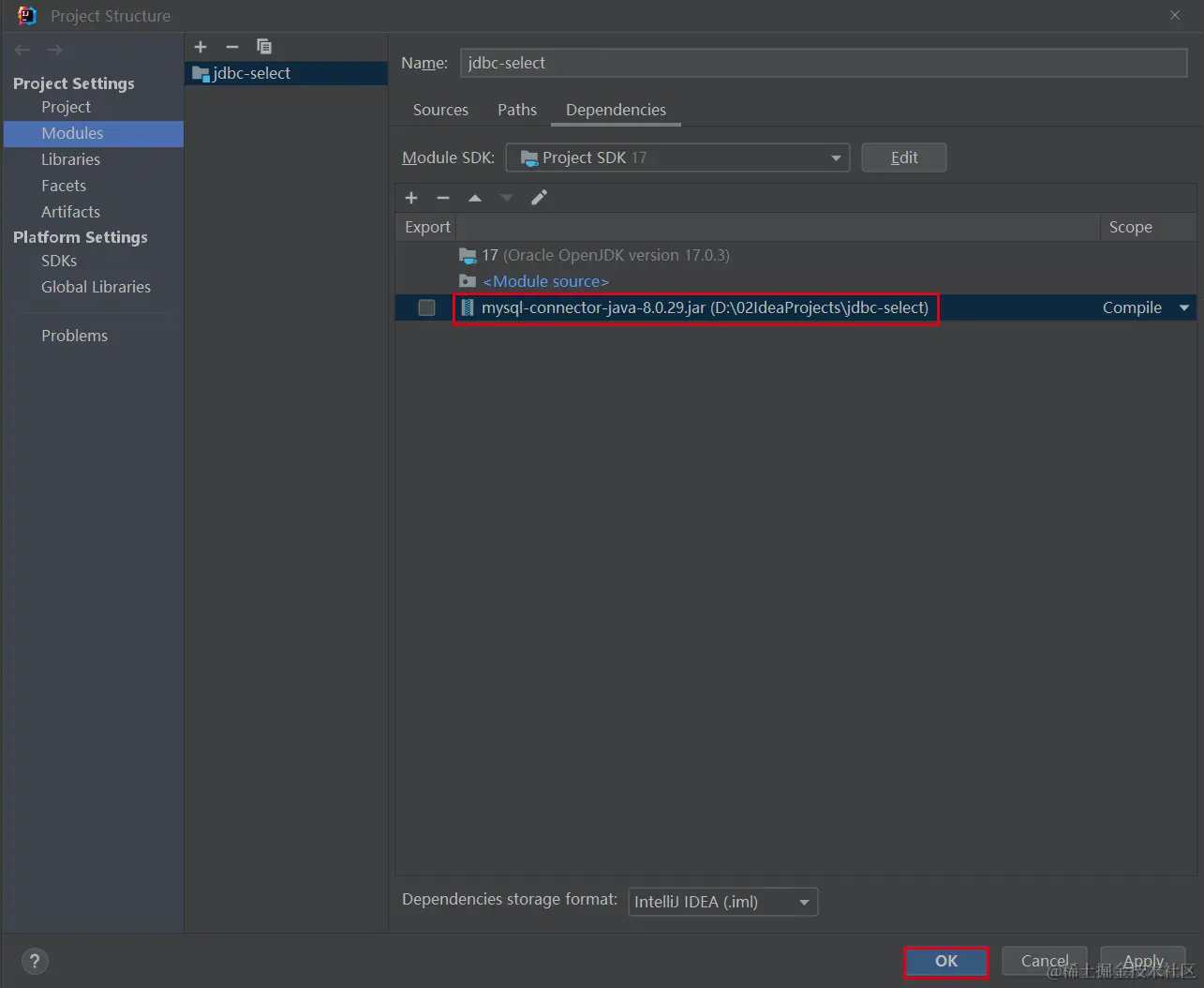Screen dimensions: 1204x988
Task: Open help with question mark button
Action: click(x=35, y=961)
